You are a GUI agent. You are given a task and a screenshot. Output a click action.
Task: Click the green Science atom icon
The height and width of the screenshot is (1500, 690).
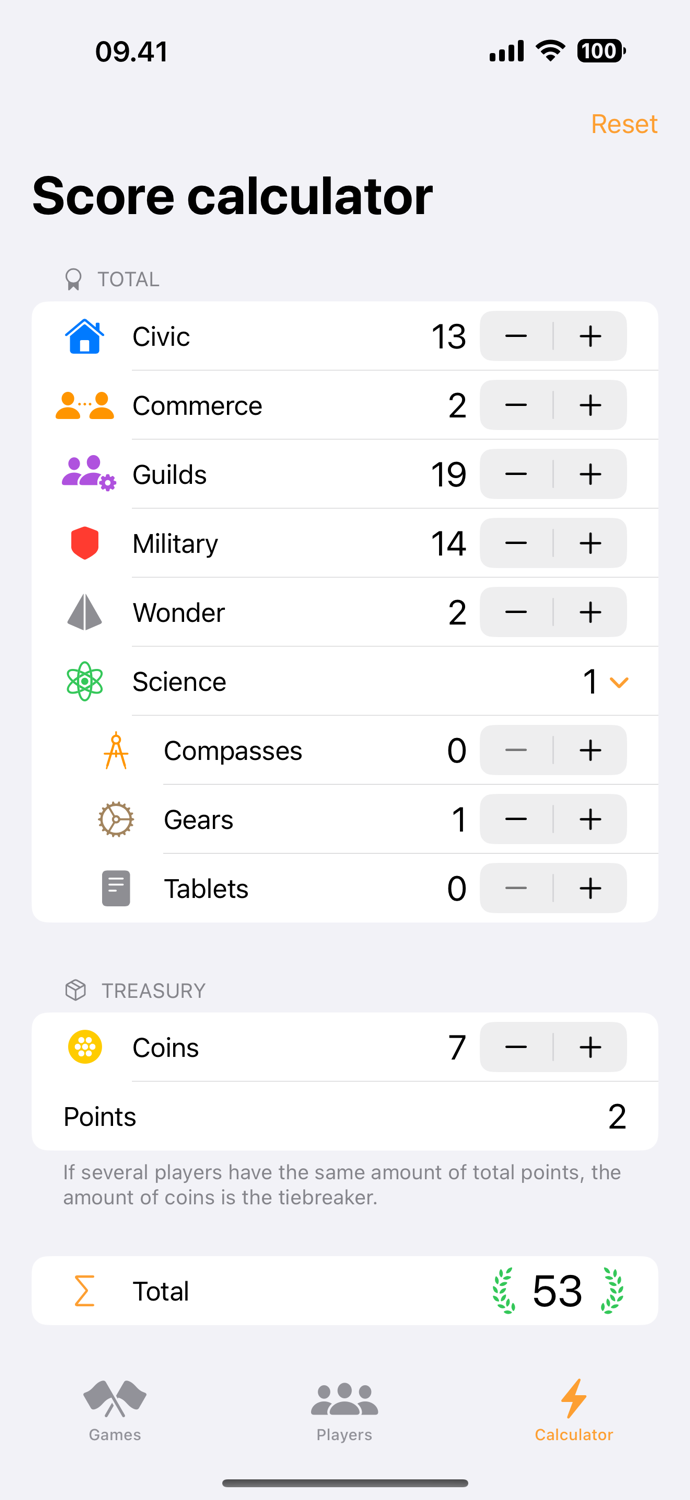(84, 681)
